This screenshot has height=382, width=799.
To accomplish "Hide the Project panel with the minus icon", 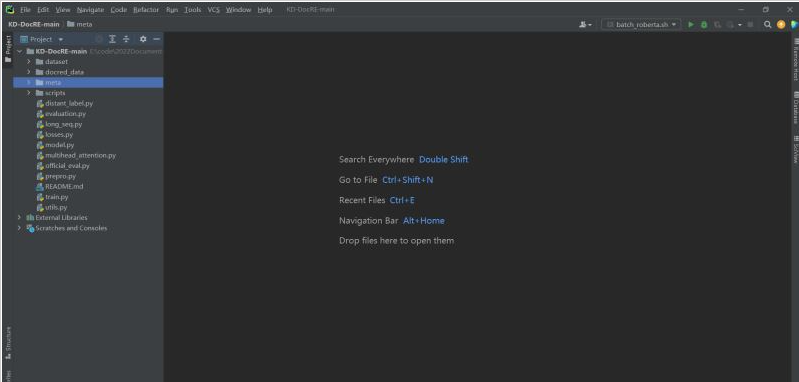I will [156, 39].
